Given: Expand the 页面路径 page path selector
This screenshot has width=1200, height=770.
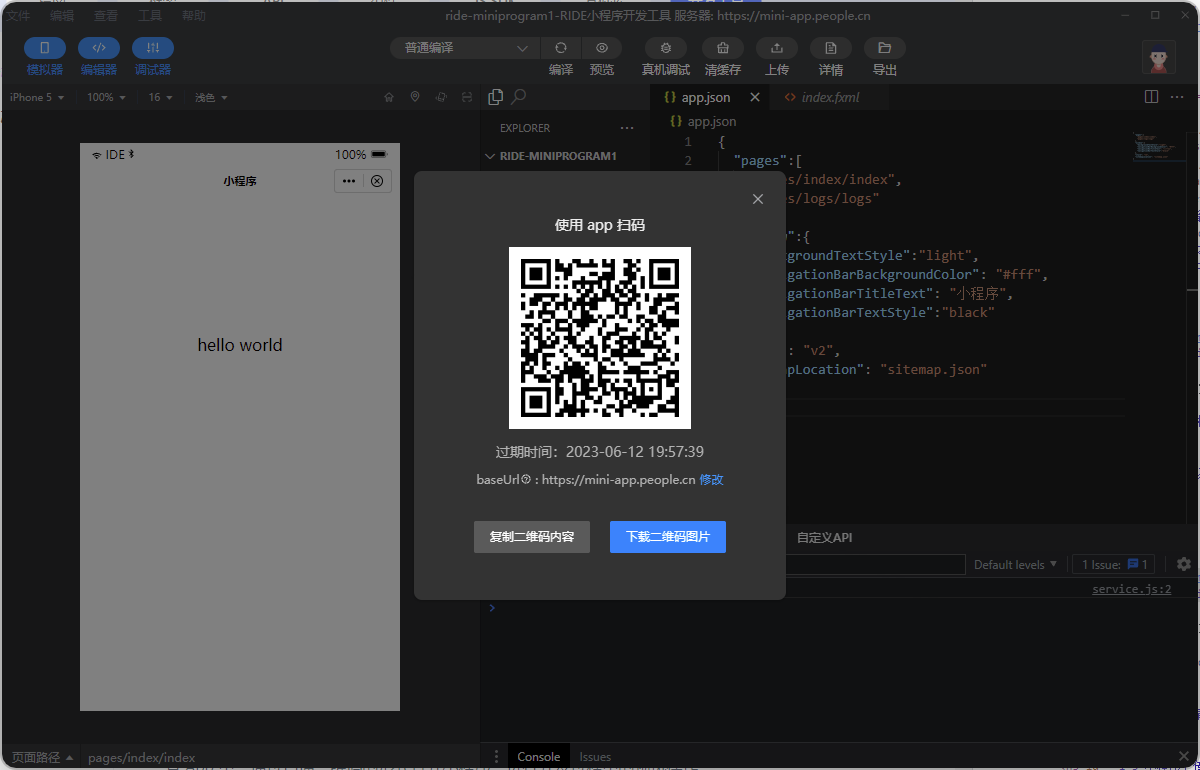Looking at the screenshot, I should point(42,757).
